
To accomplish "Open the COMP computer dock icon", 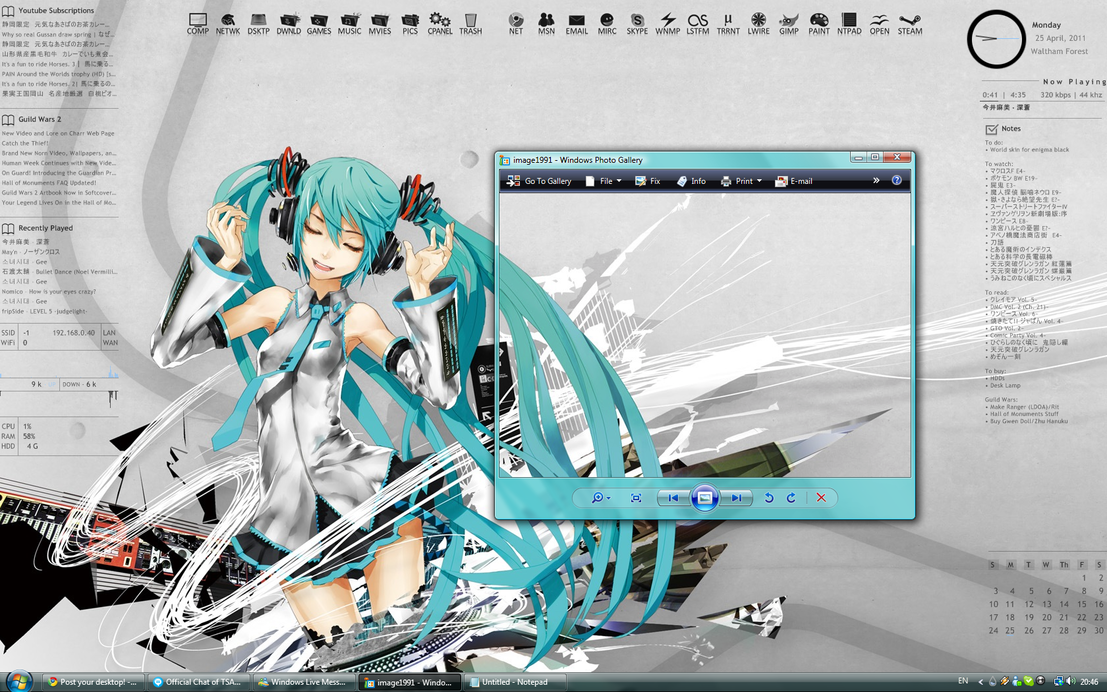I will 198,23.
